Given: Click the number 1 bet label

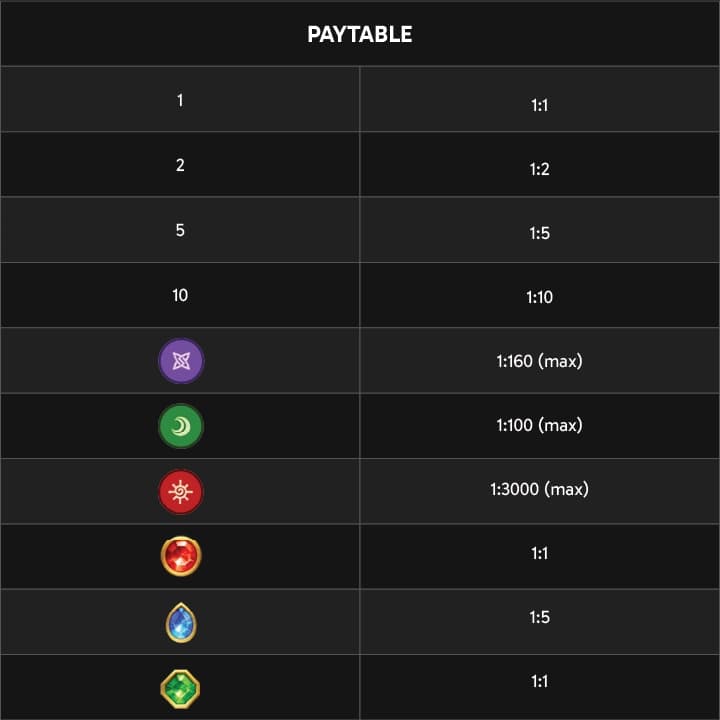Looking at the screenshot, I should [x=180, y=100].
